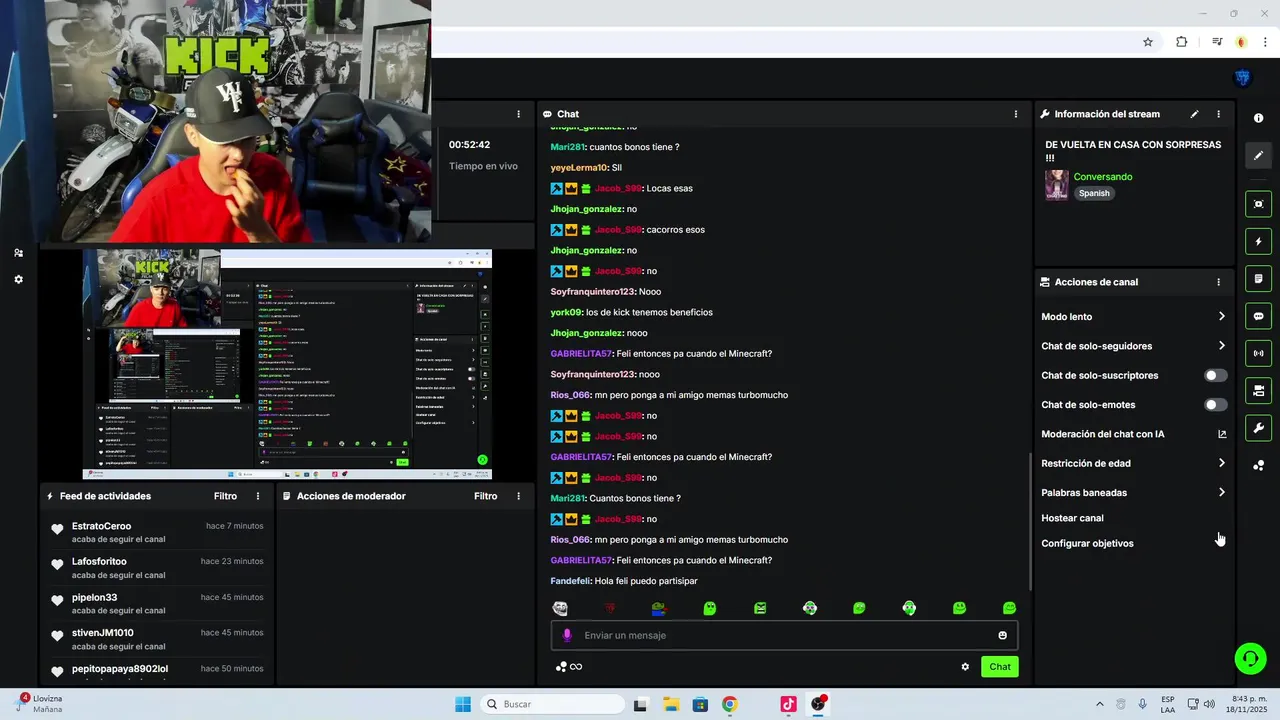Click EstratoCeroo in the activity feed

pos(101,526)
